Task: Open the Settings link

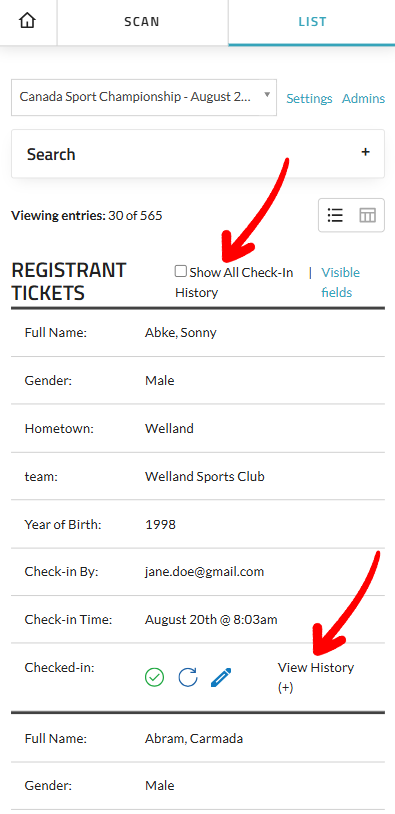Action: pyautogui.click(x=309, y=99)
